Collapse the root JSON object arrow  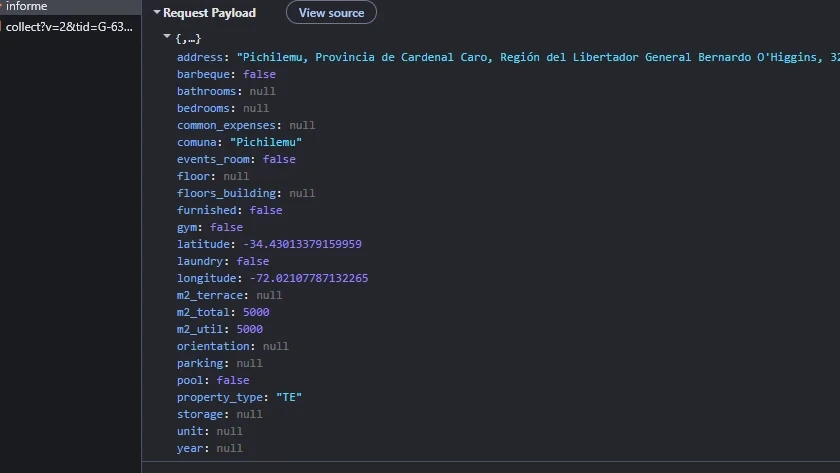pos(167,36)
